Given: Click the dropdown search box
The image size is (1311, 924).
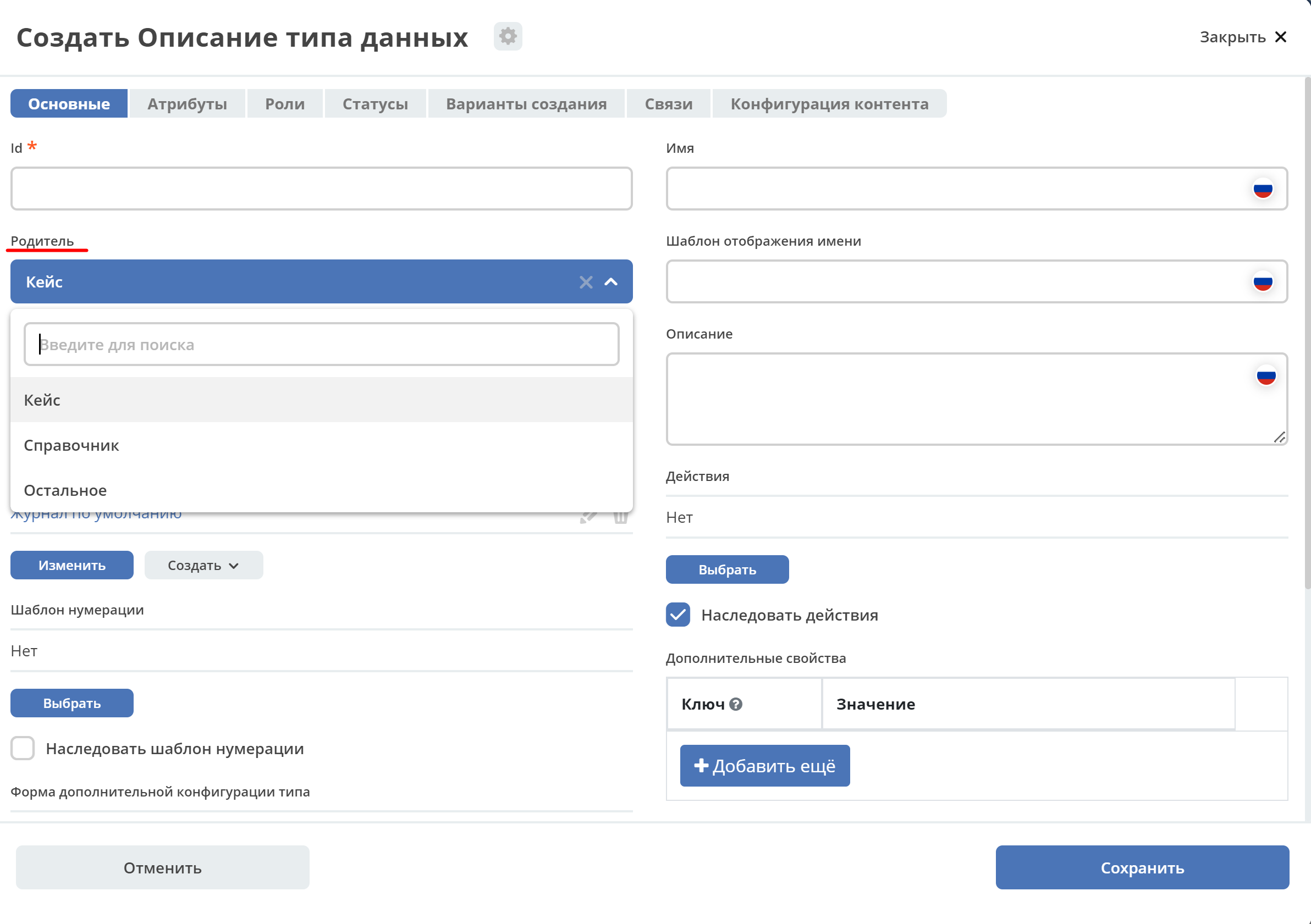Looking at the screenshot, I should pyautogui.click(x=322, y=345).
